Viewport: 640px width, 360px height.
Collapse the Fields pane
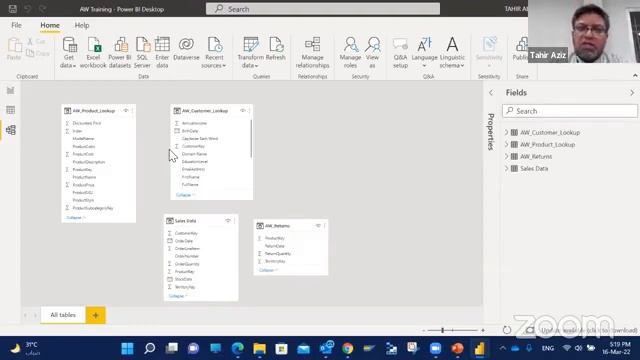[632, 93]
